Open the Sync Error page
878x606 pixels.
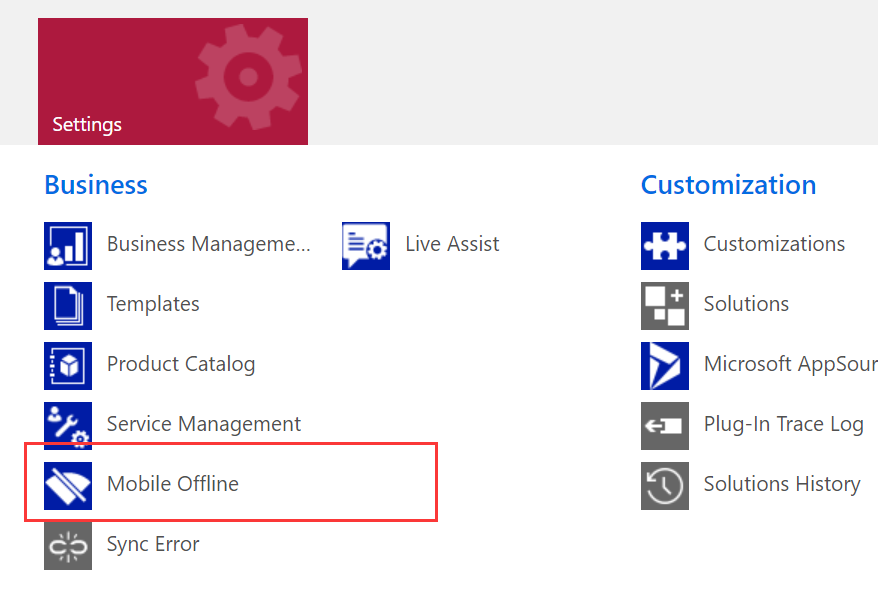click(x=153, y=544)
